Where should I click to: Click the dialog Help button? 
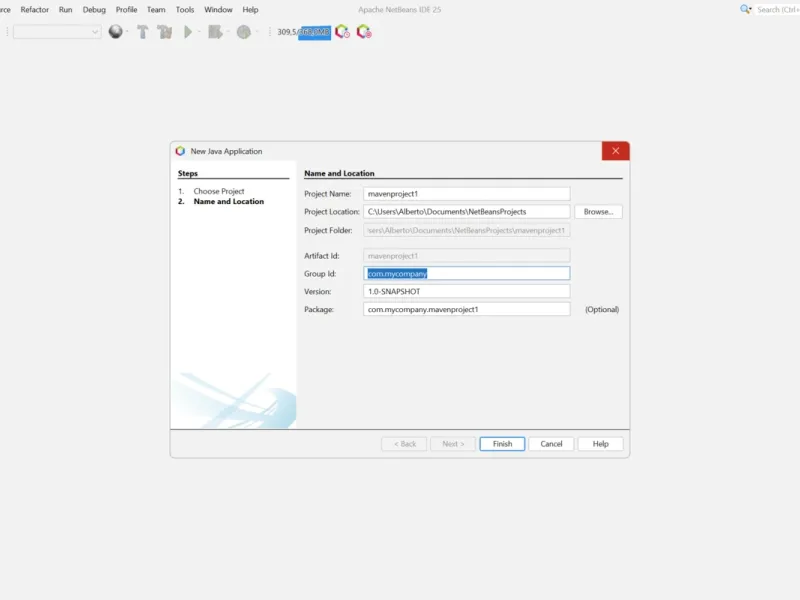click(x=601, y=444)
